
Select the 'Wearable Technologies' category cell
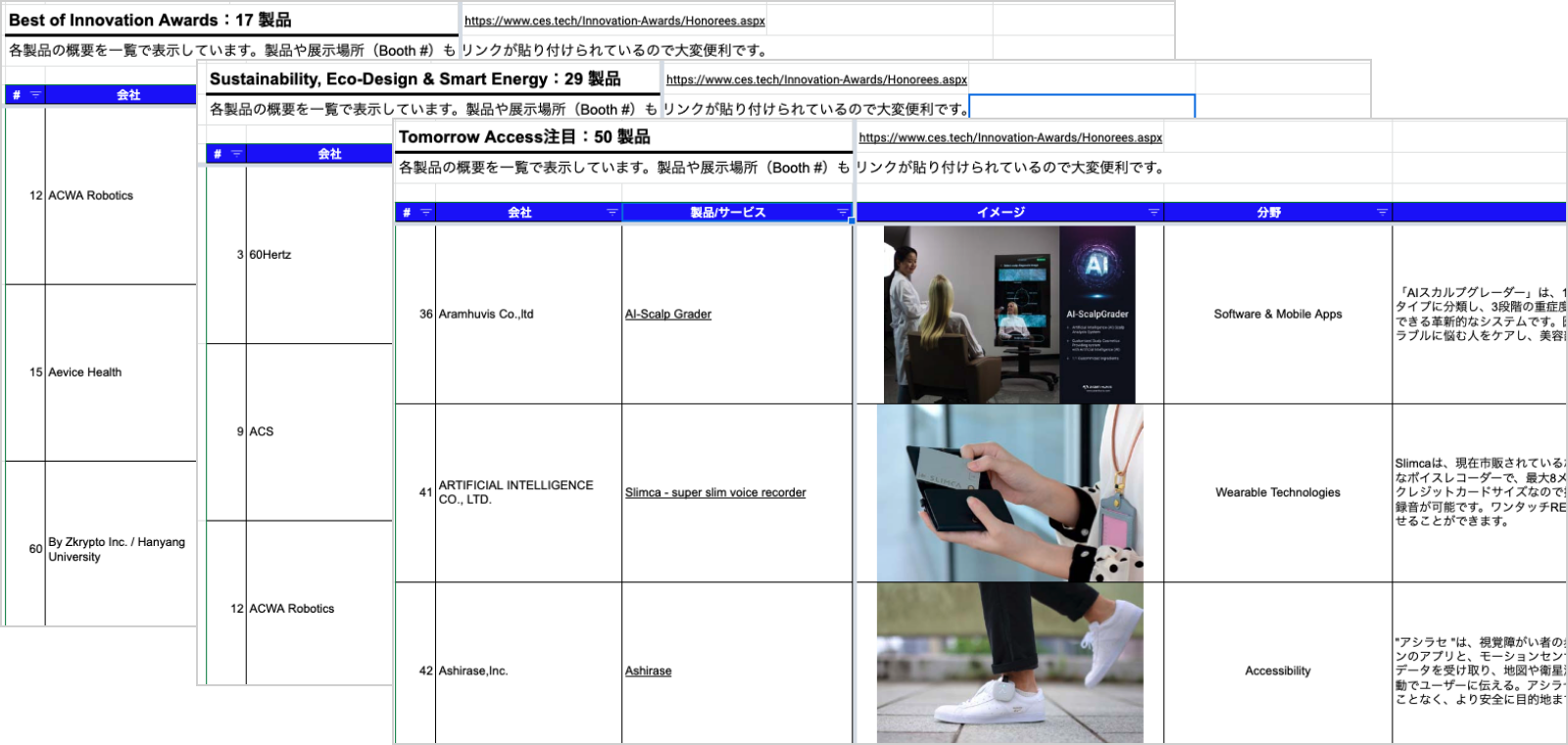(x=1278, y=493)
